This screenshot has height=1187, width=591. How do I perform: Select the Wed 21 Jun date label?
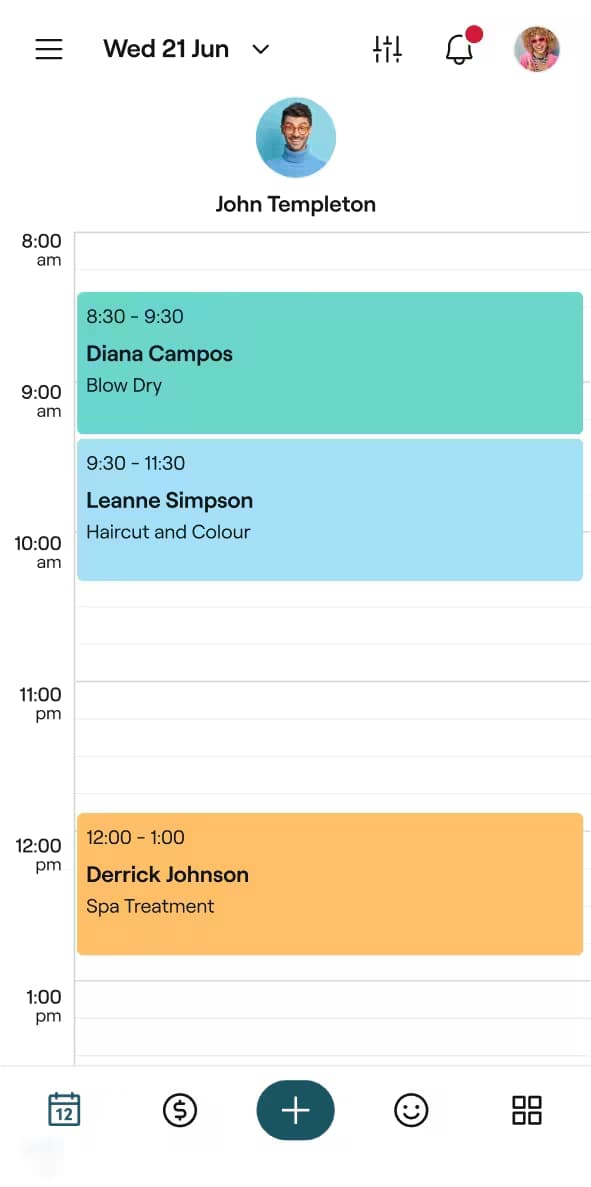point(166,49)
